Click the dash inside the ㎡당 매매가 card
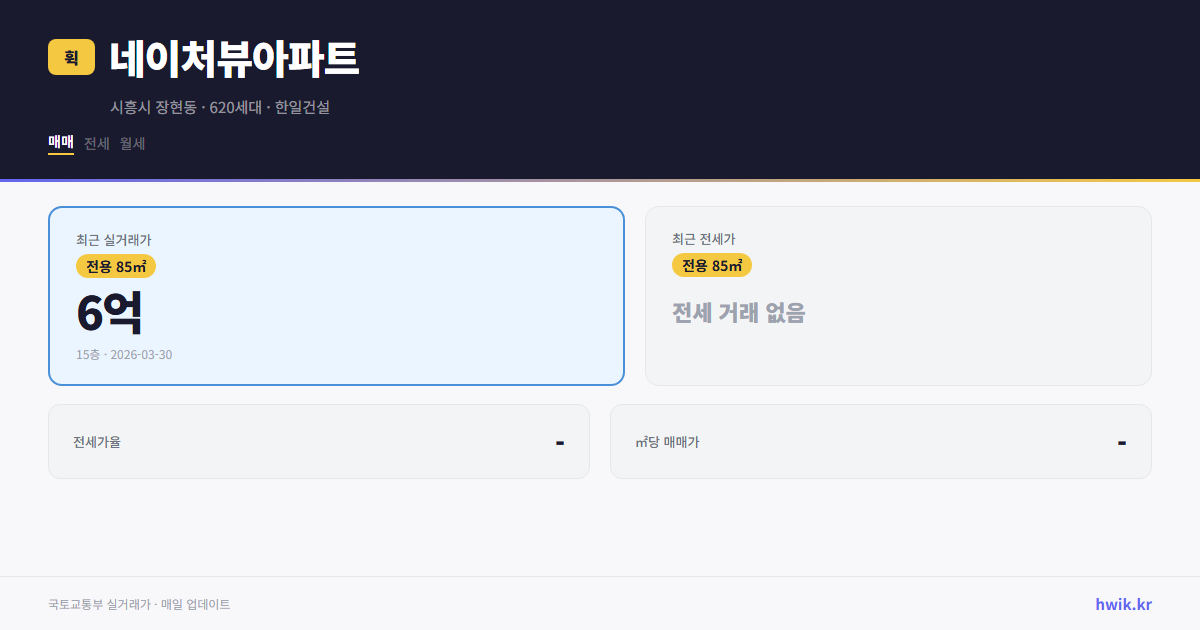 pos(1121,441)
